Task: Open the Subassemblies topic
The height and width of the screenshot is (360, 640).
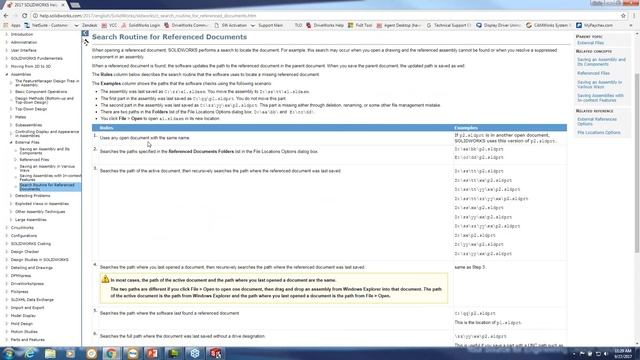Action: [x=29, y=125]
